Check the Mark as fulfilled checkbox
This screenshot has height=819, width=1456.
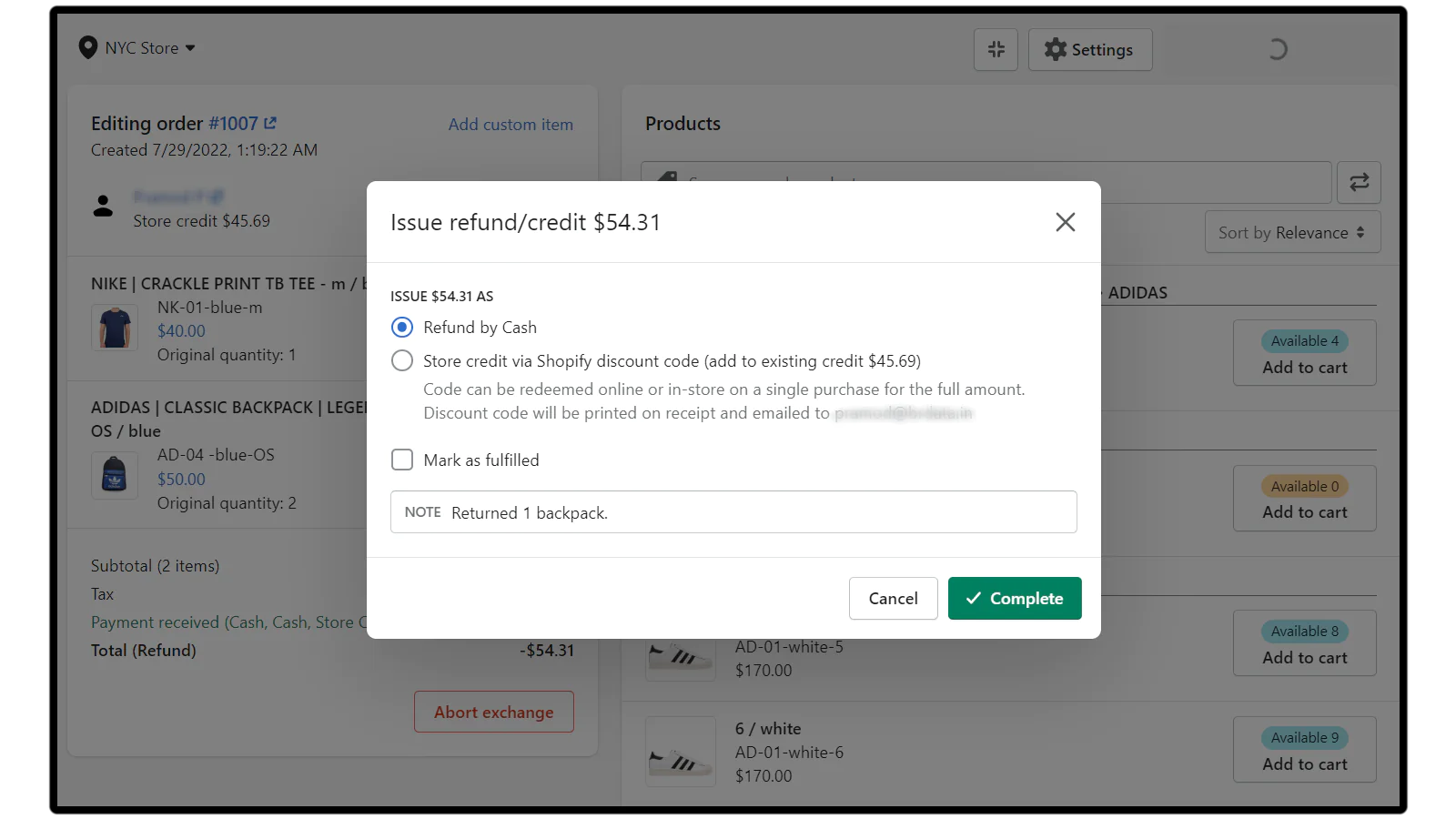pos(402,460)
